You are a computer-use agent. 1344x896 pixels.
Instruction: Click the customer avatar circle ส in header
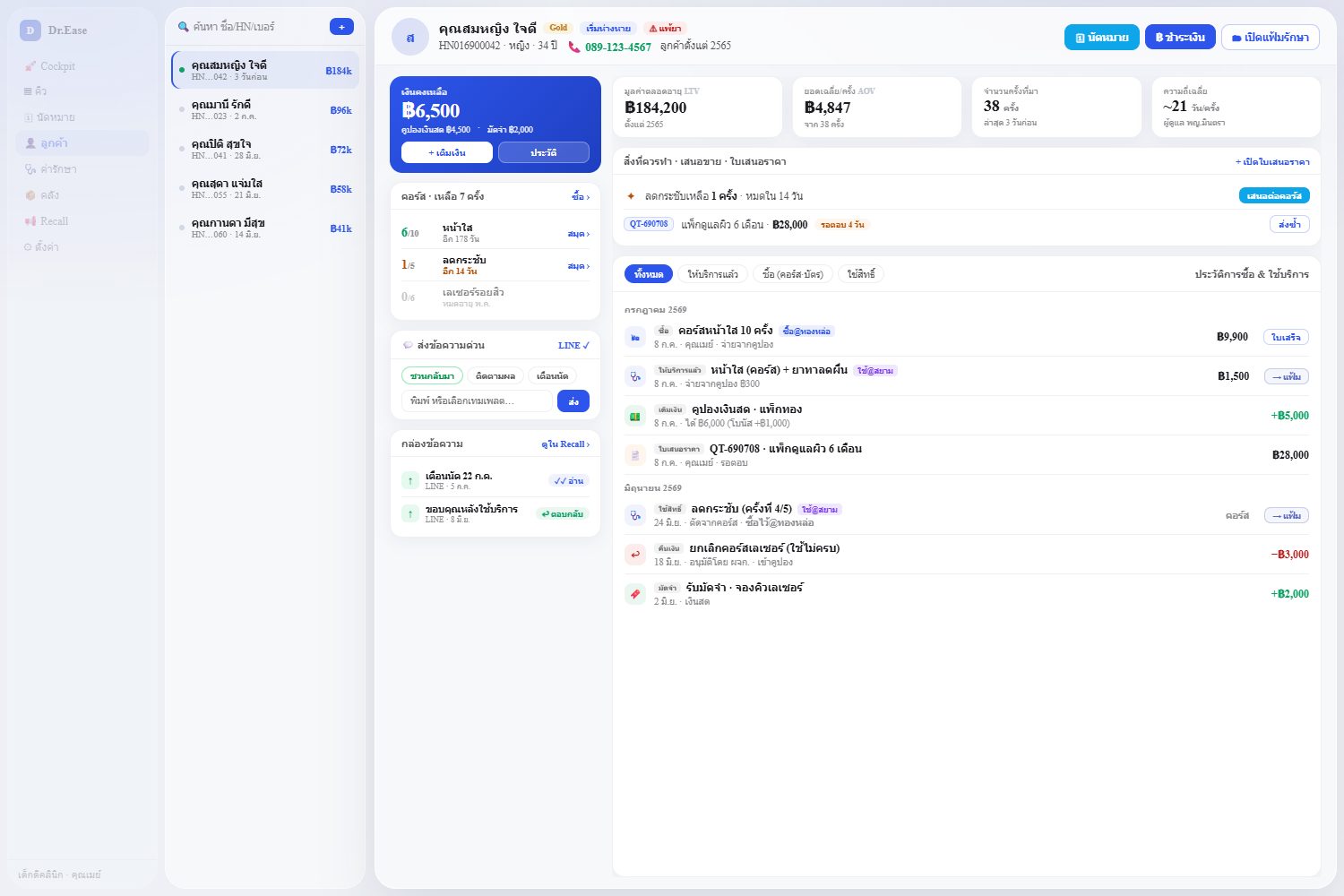point(410,37)
